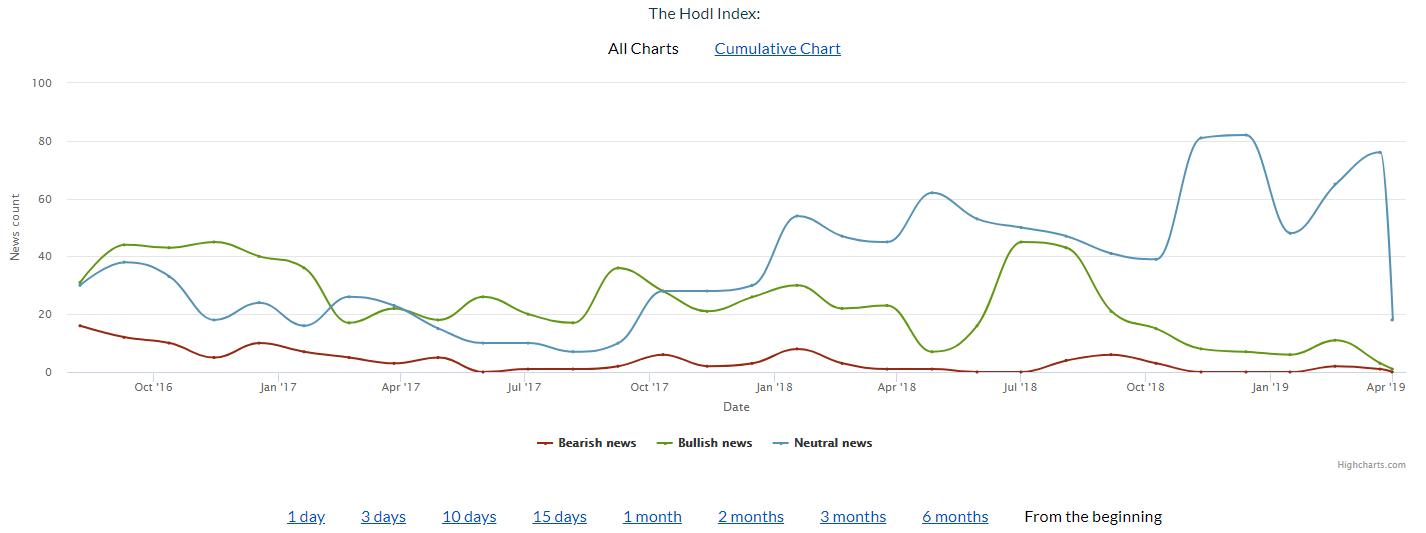Switch time range to 15 days
Viewport: 1426px width, 533px height.
click(559, 517)
